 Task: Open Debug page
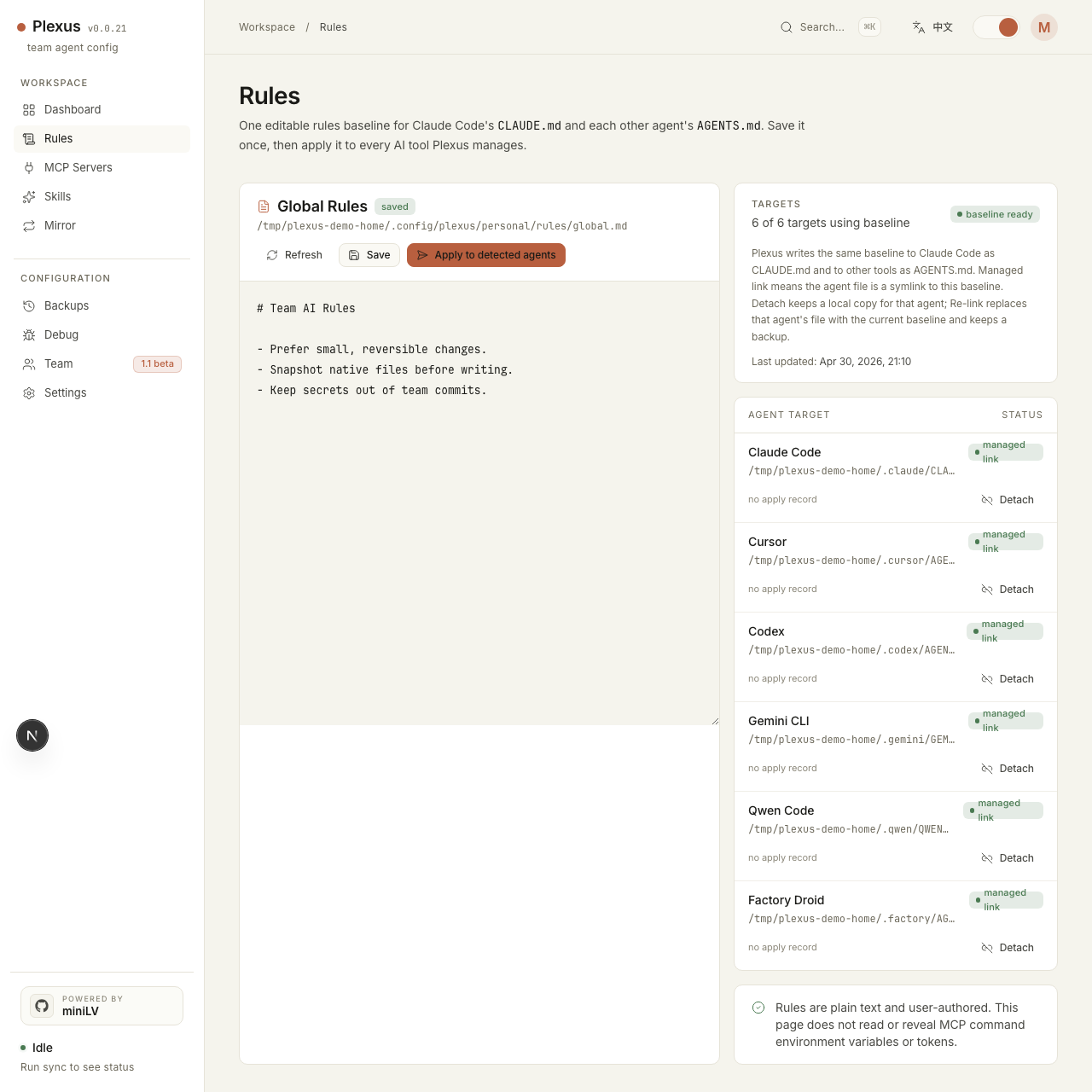(x=102, y=334)
